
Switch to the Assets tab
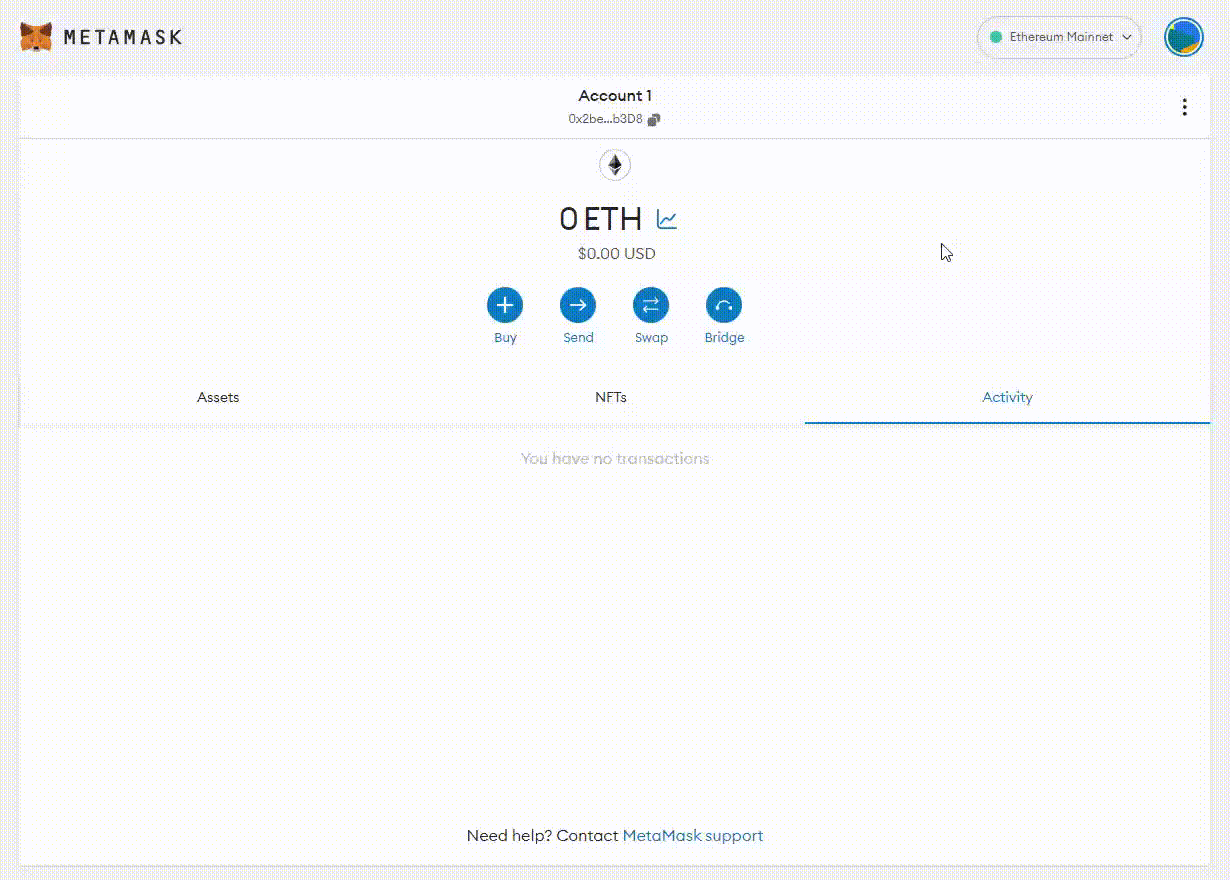pos(218,397)
